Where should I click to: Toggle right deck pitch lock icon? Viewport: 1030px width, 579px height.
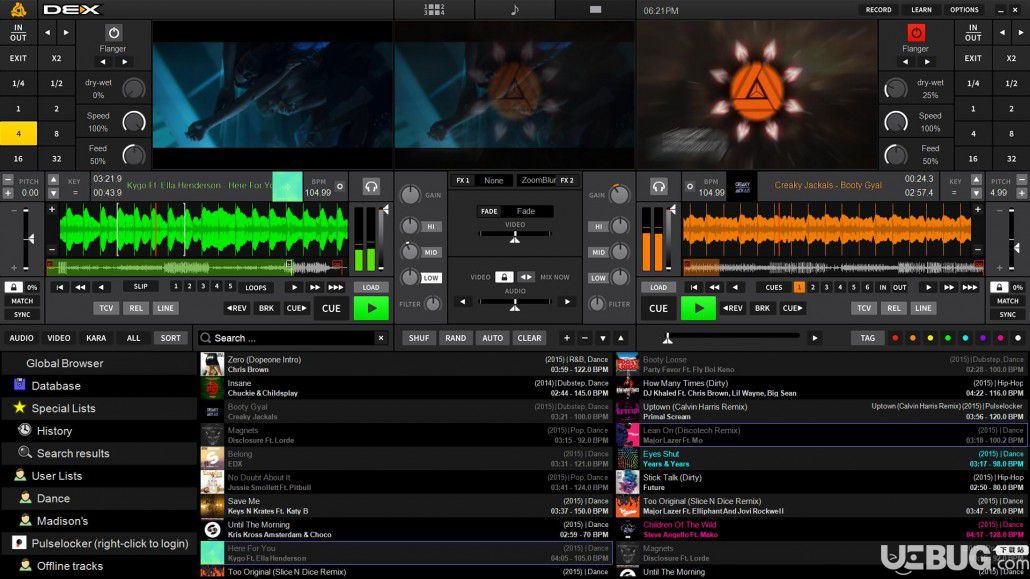pos(998,287)
